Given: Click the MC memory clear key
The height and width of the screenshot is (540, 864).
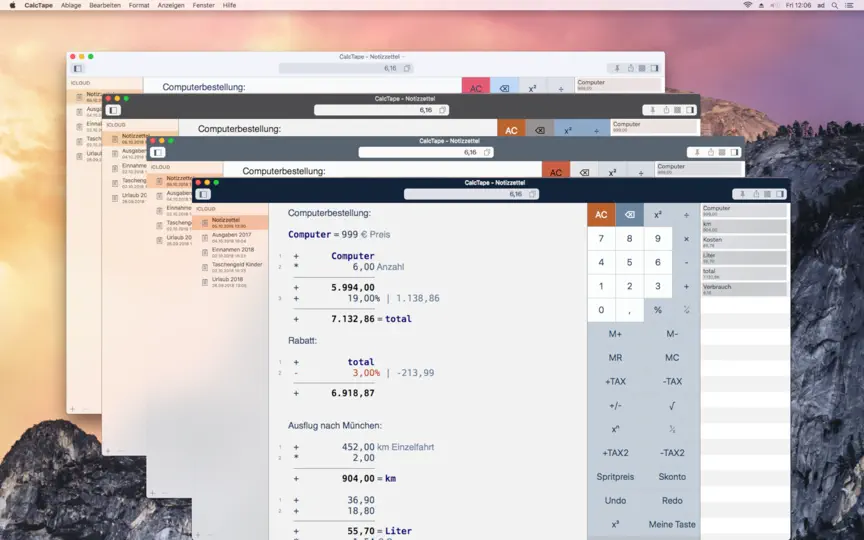Looking at the screenshot, I should point(672,358).
